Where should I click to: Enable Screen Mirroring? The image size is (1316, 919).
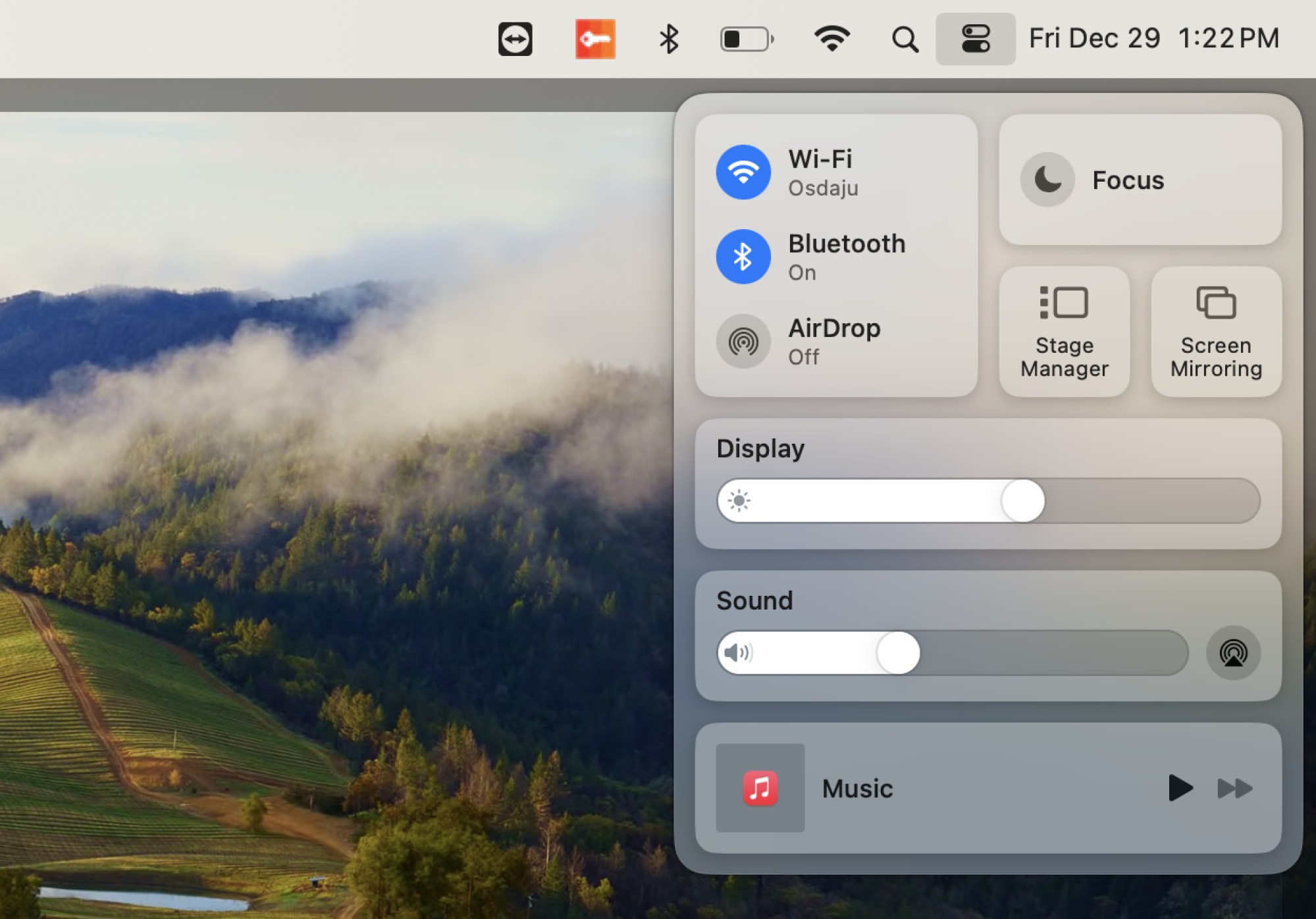click(1216, 331)
